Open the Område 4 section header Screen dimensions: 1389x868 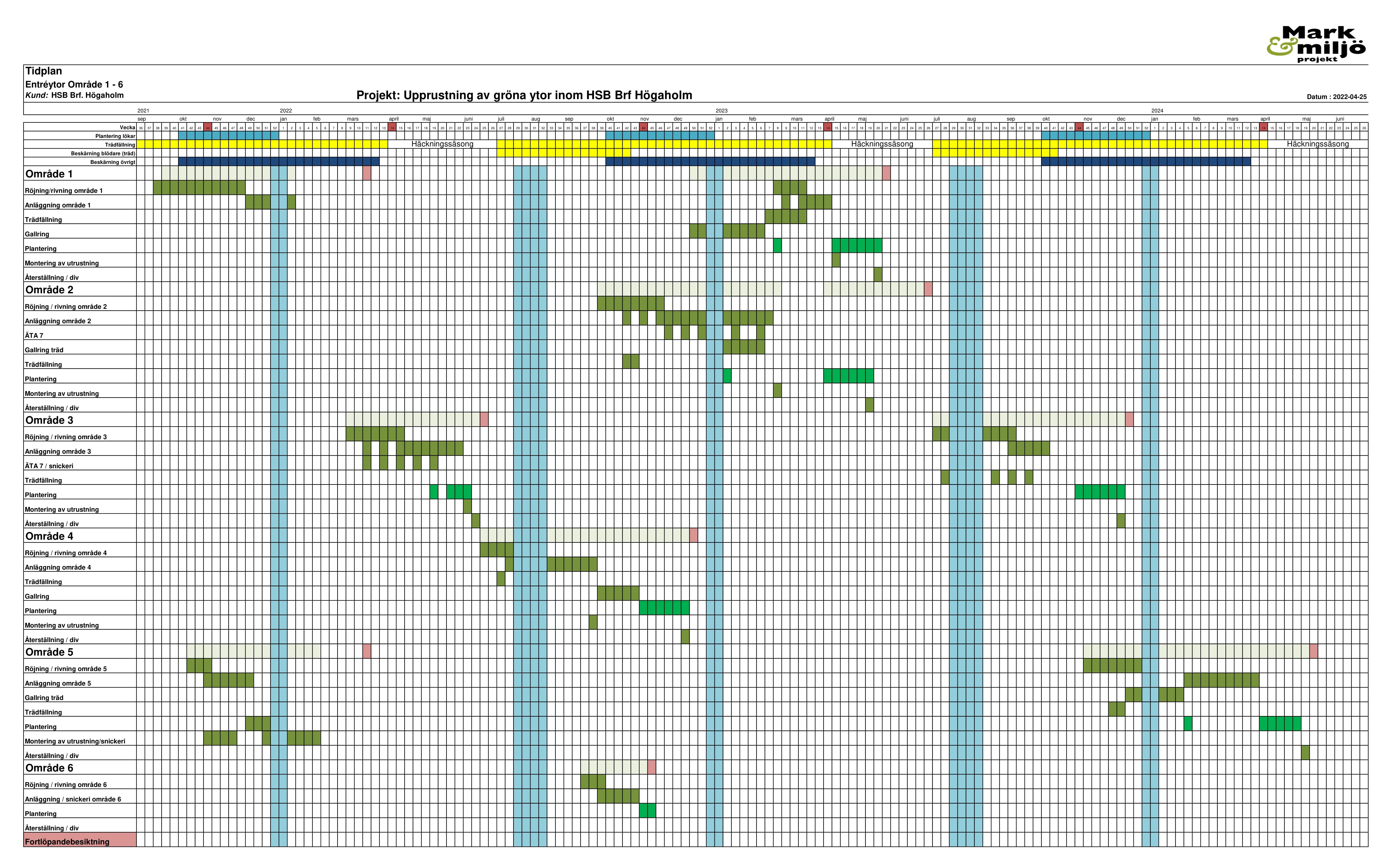tap(49, 536)
